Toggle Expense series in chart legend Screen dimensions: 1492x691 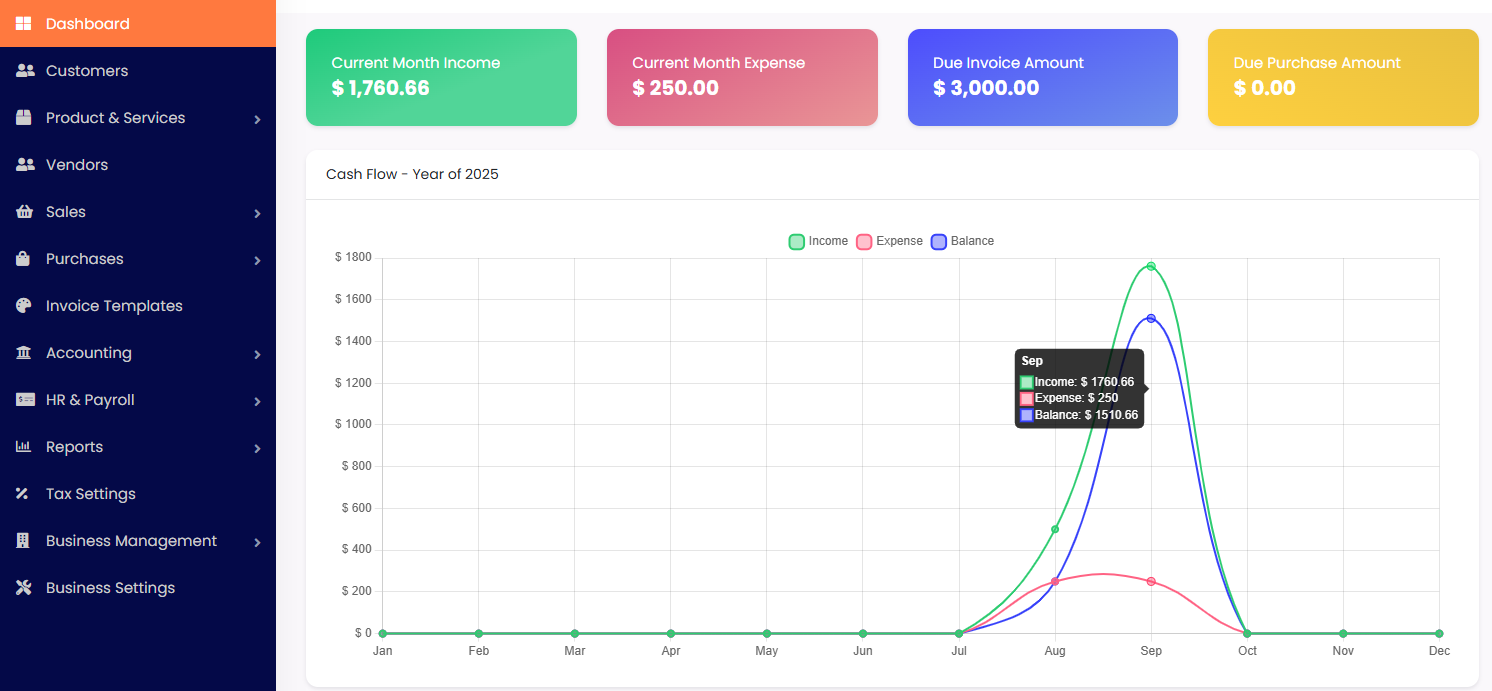click(x=889, y=241)
